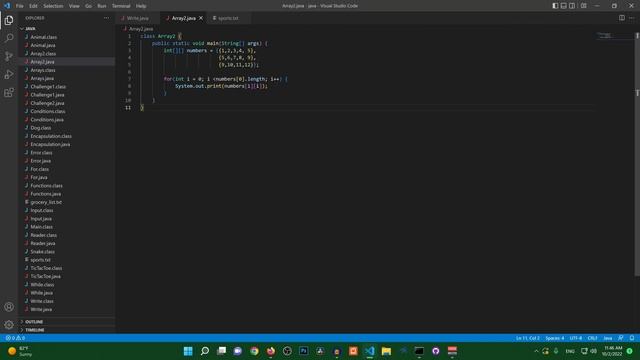Open editor more actions ellipsis
This screenshot has height=360, width=640.
[x=631, y=18]
